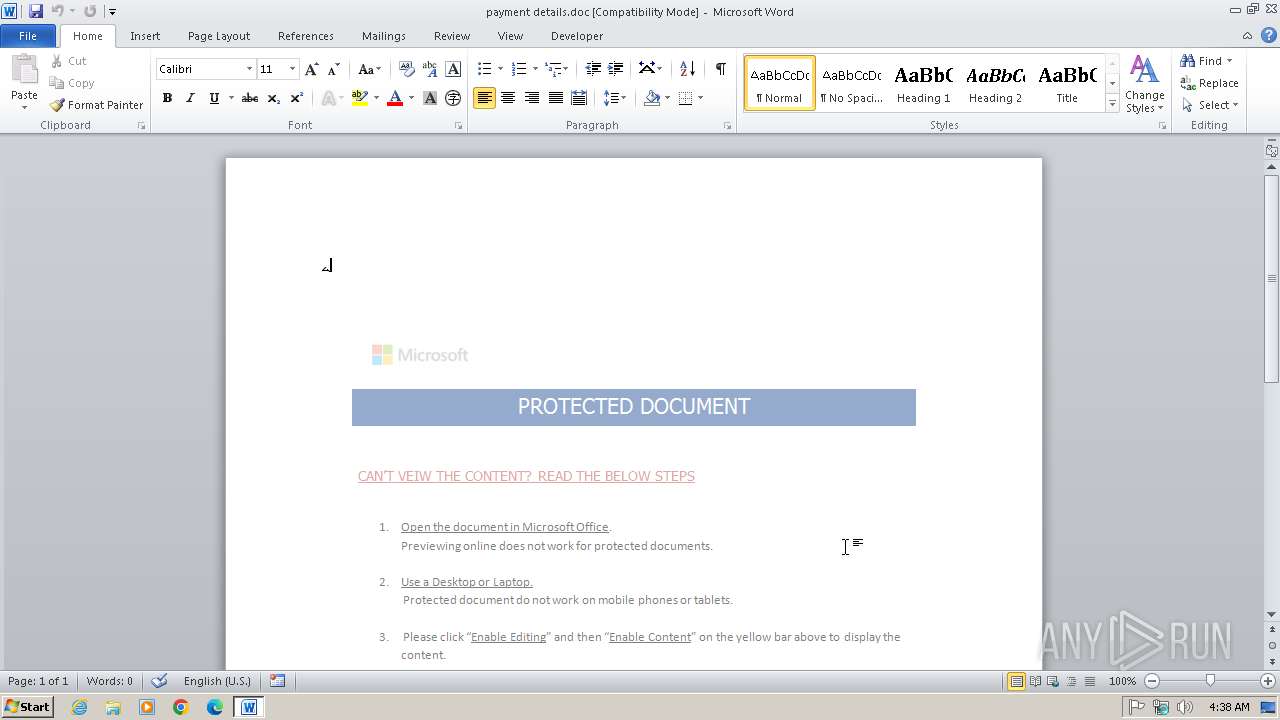Toggle Align Text Left

tap(484, 98)
